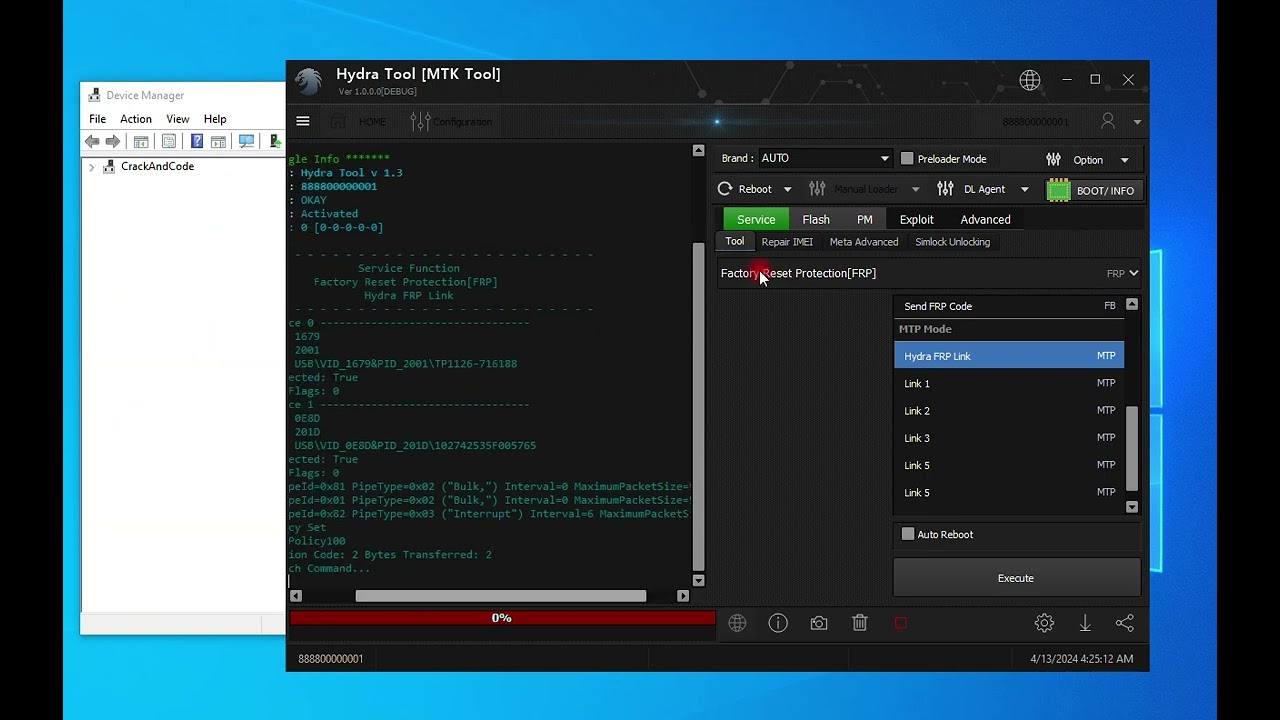Open the Brand AUTO dropdown
This screenshot has width=1280, height=720.
click(825, 158)
